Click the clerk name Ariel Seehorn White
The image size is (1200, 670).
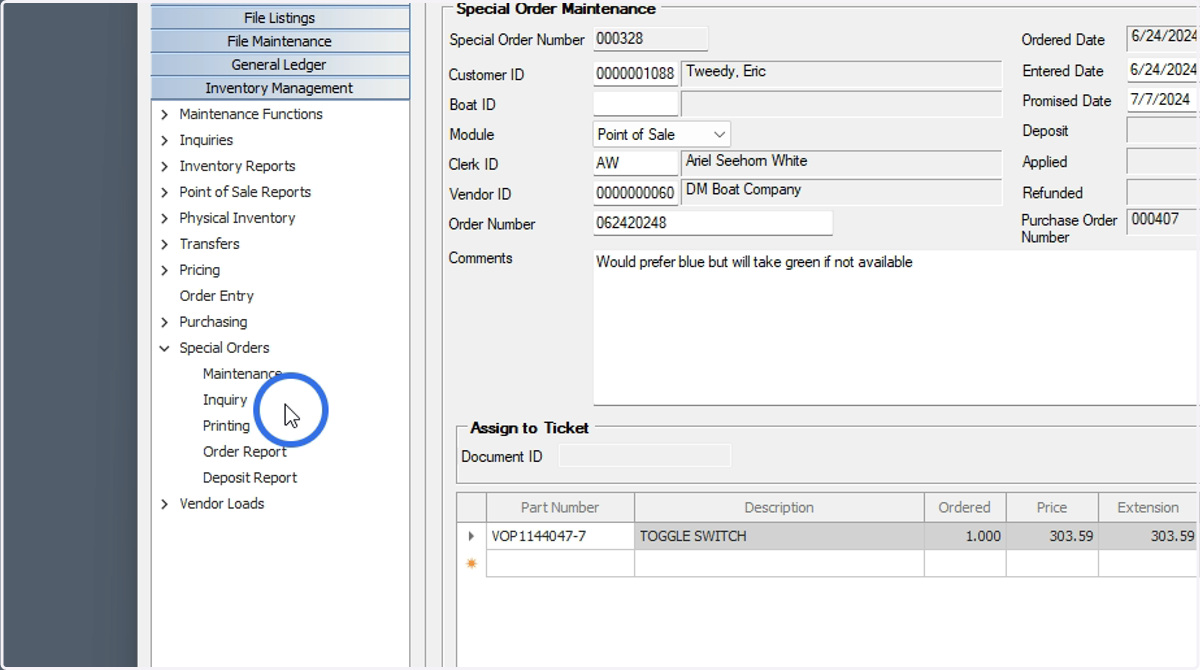point(841,164)
